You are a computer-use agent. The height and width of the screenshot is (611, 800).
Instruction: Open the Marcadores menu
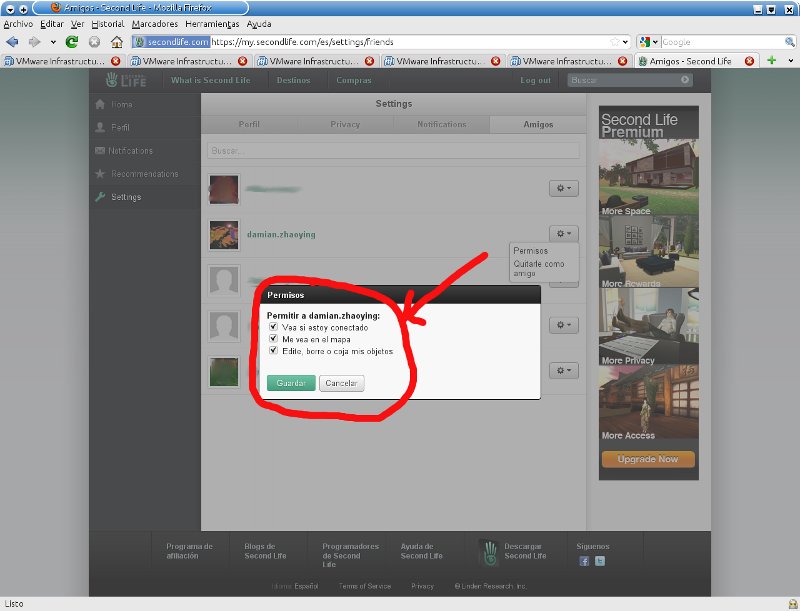point(155,24)
